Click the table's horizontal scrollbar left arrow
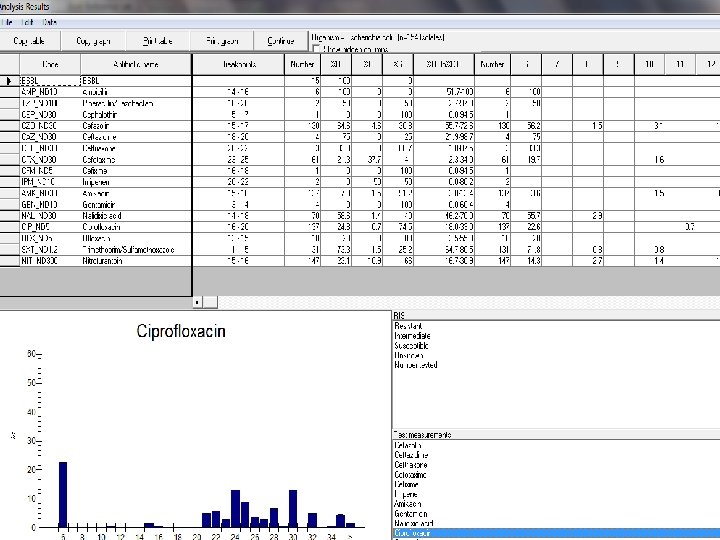This screenshot has height=540, width=720. (197, 302)
